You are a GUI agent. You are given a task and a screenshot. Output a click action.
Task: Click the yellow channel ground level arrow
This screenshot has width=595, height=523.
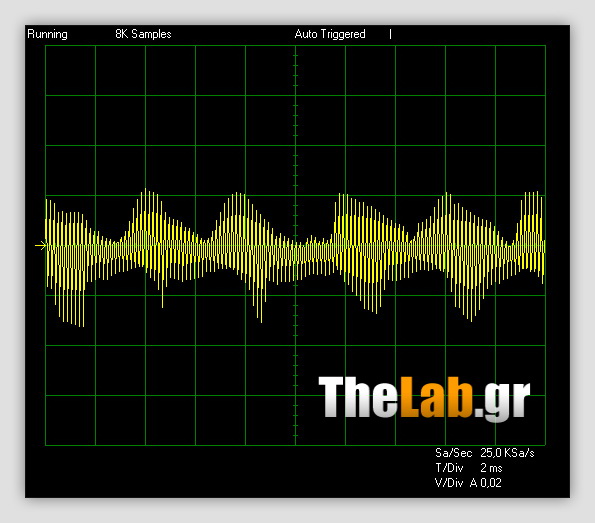point(40,246)
